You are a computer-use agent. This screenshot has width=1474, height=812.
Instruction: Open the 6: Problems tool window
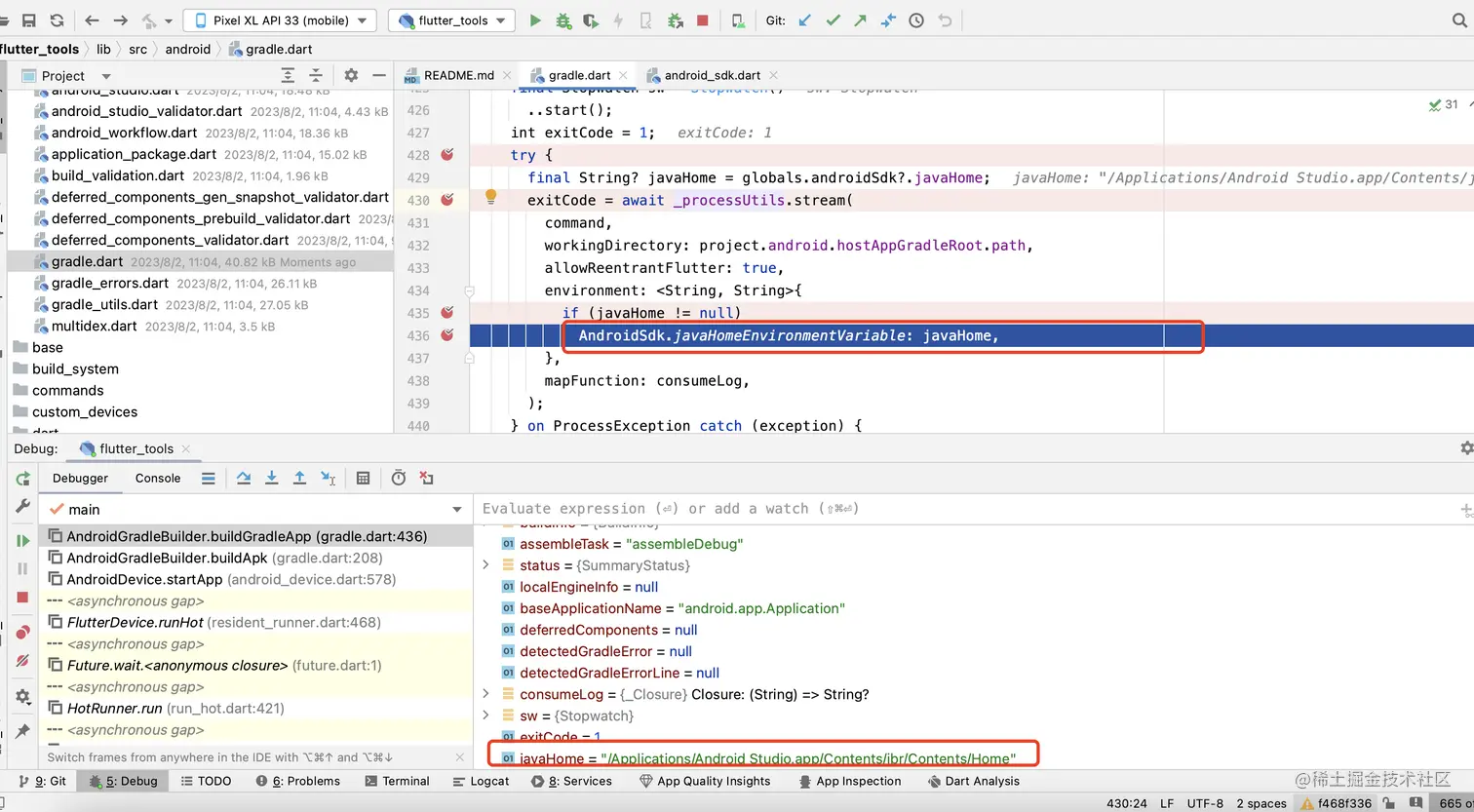coord(297,781)
